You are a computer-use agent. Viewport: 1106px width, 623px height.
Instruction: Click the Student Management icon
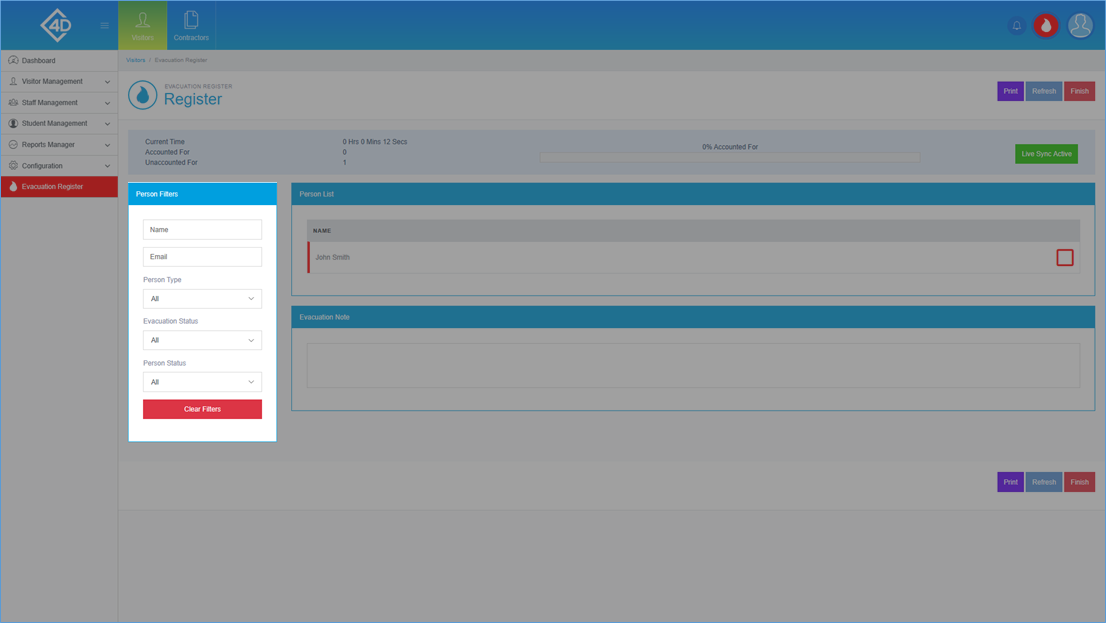pyautogui.click(x=13, y=123)
